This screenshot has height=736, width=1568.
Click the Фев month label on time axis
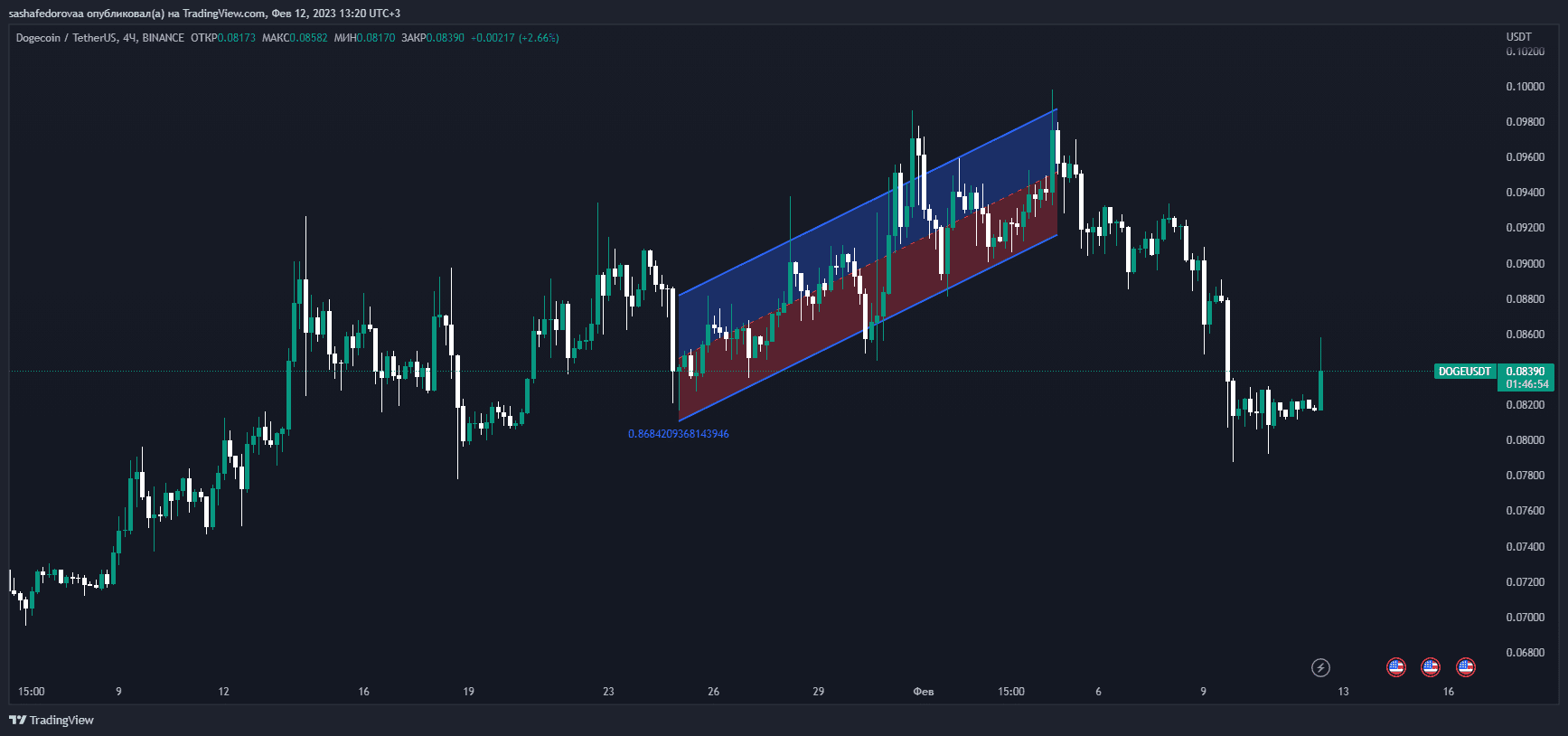click(924, 692)
